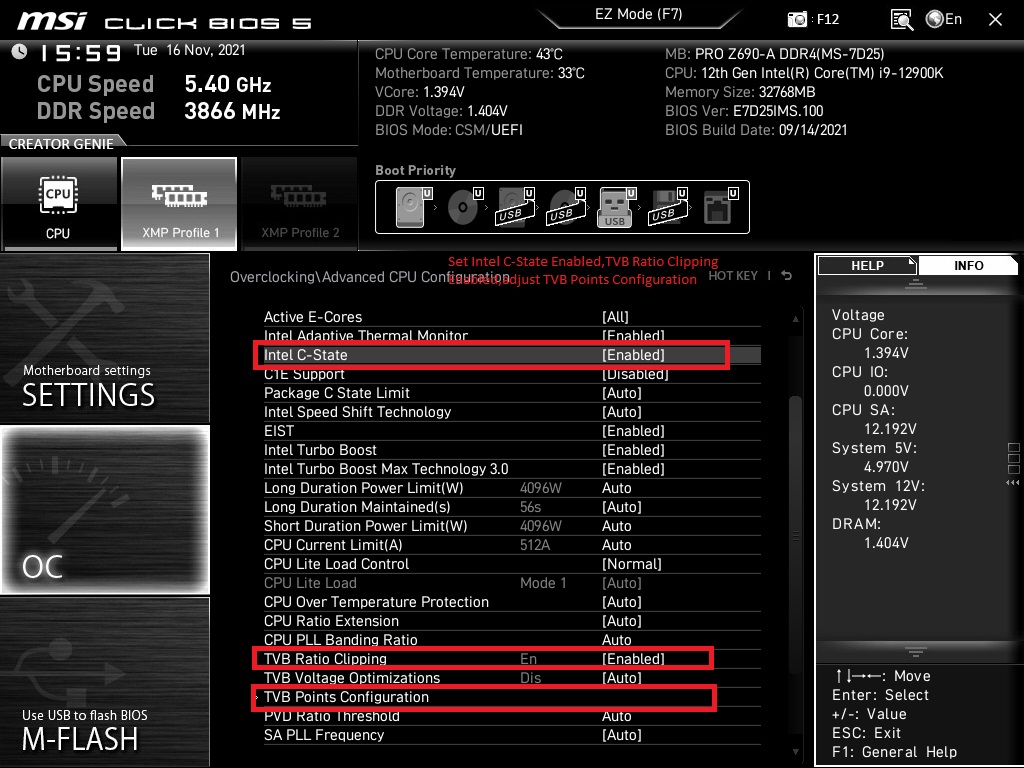Click the back arrow next to HOT KEY

tap(787, 276)
